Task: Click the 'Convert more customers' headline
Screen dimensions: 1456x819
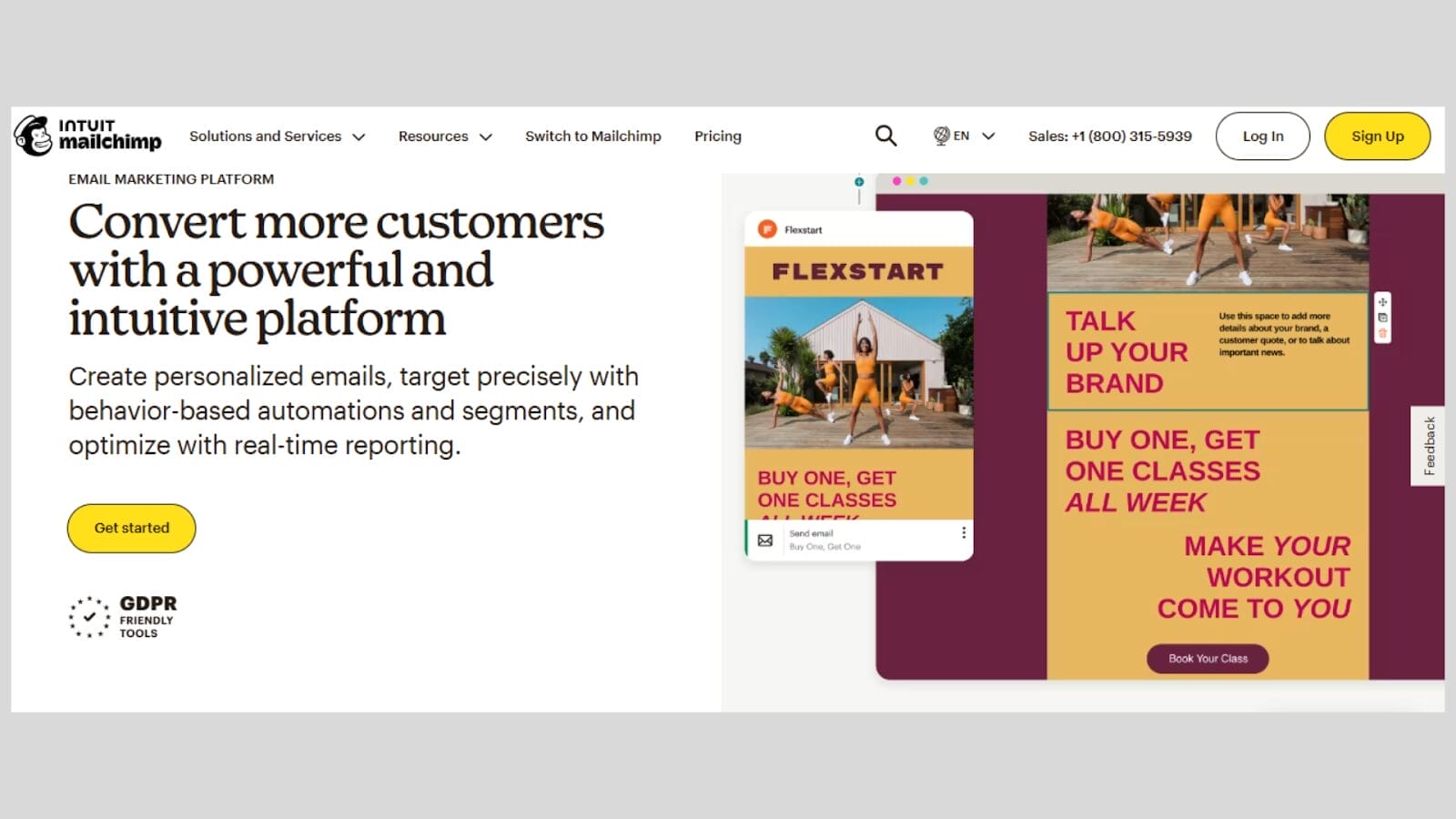Action: click(336, 270)
